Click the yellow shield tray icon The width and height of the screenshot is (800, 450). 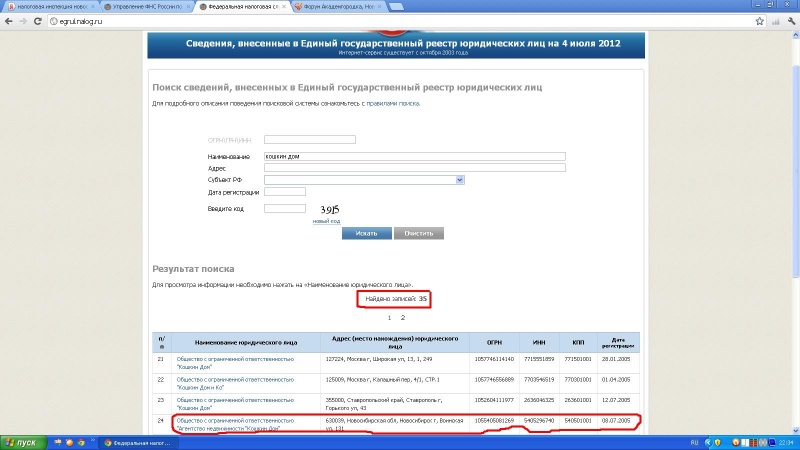click(717, 442)
